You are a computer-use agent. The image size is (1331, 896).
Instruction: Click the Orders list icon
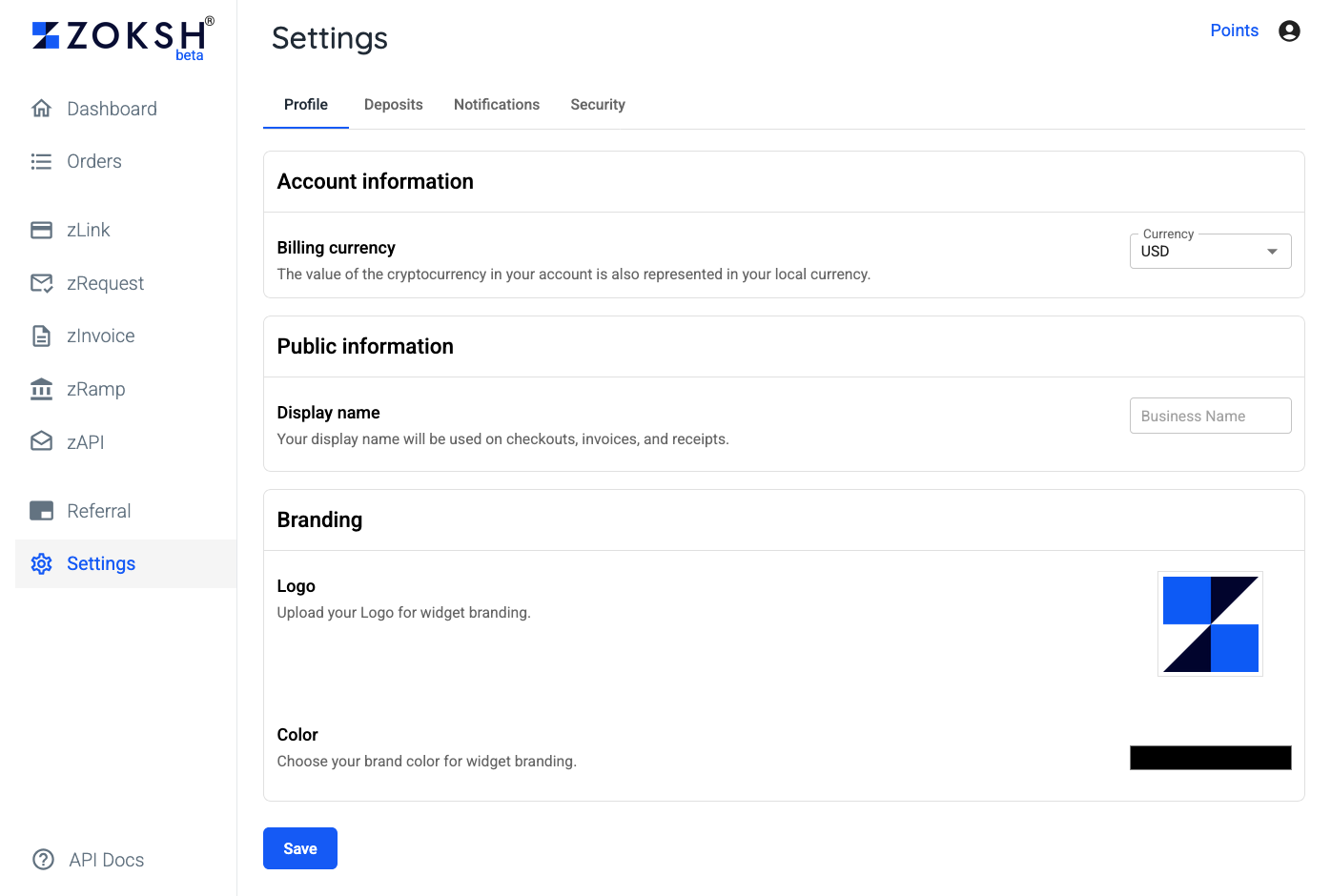click(x=41, y=161)
